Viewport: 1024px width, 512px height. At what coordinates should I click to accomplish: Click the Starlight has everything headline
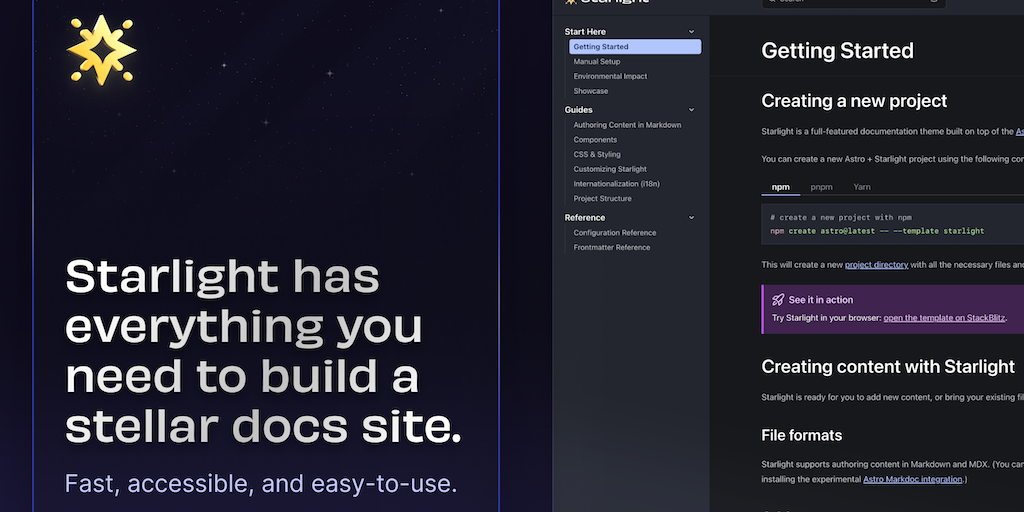point(263,351)
